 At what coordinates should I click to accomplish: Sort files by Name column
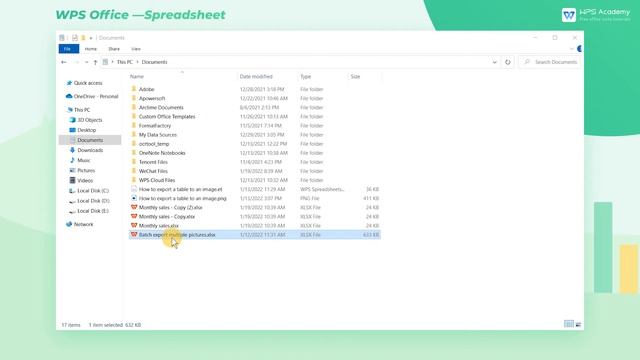(x=137, y=77)
